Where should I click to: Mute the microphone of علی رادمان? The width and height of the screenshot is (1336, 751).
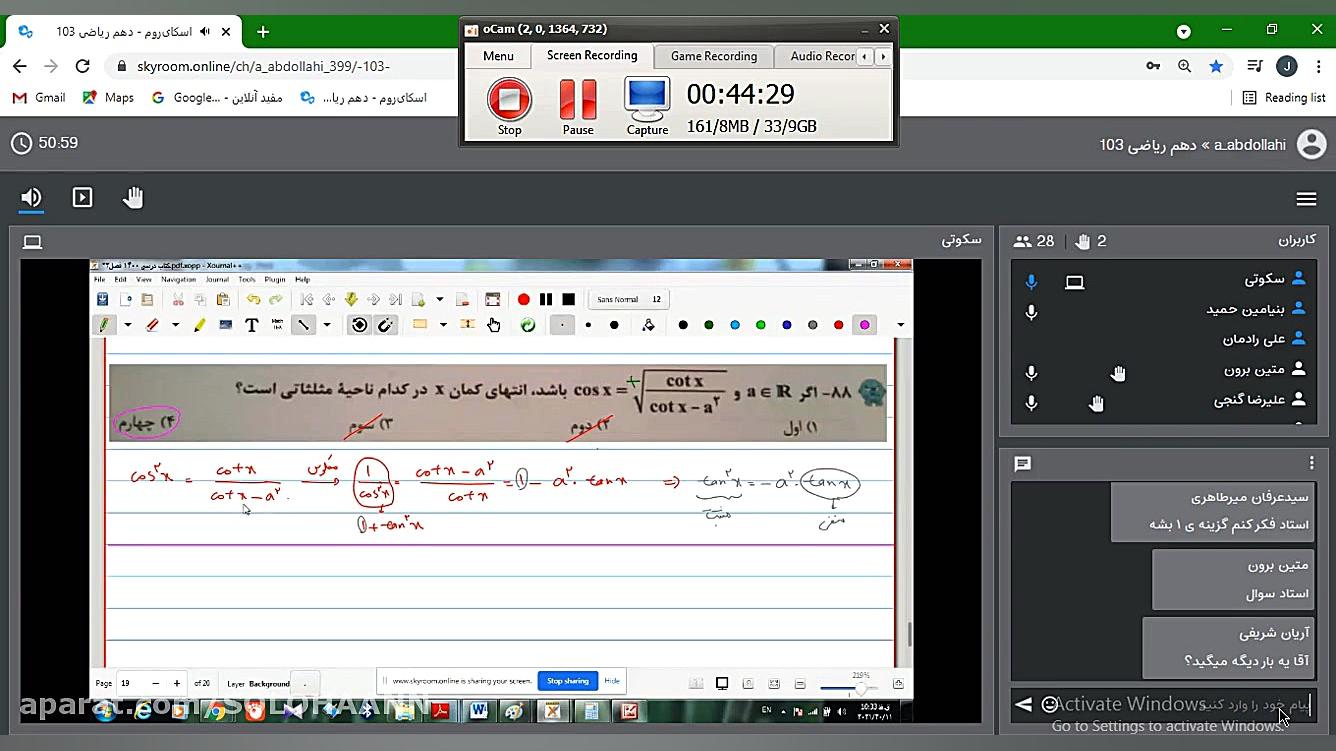[x=1031, y=340]
